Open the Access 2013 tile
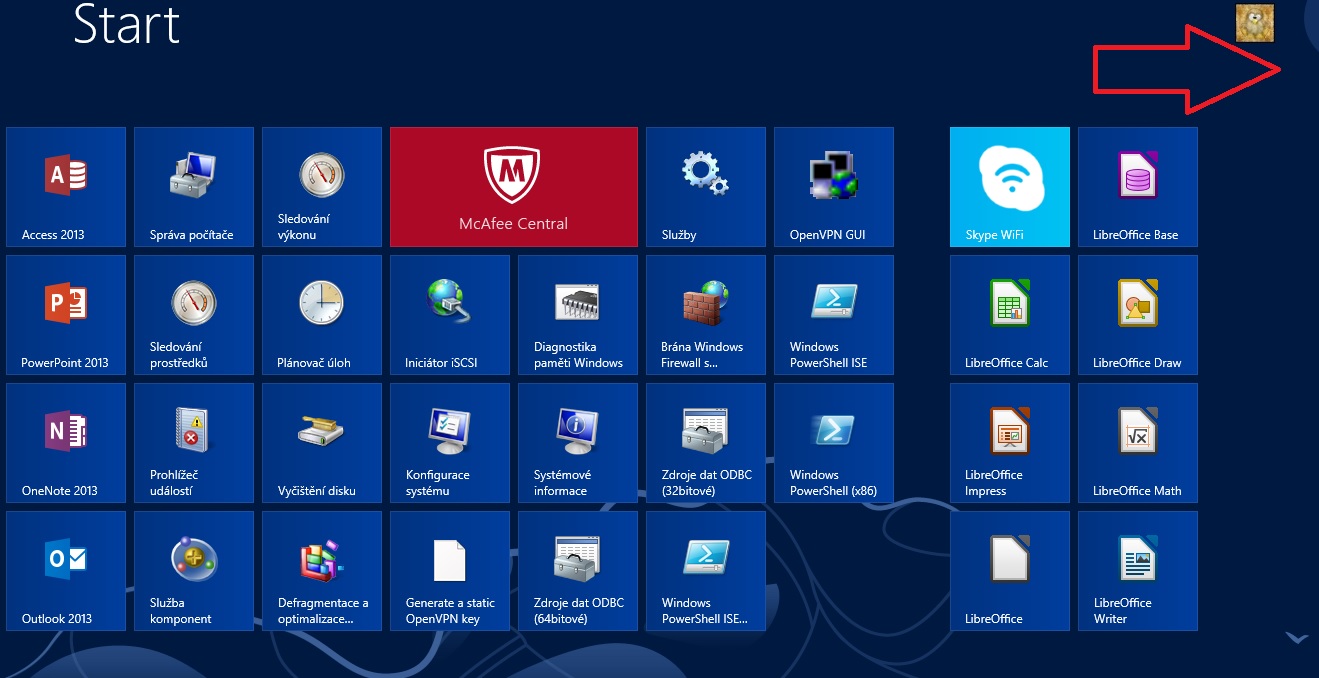This screenshot has height=678, width=1319. 66,187
